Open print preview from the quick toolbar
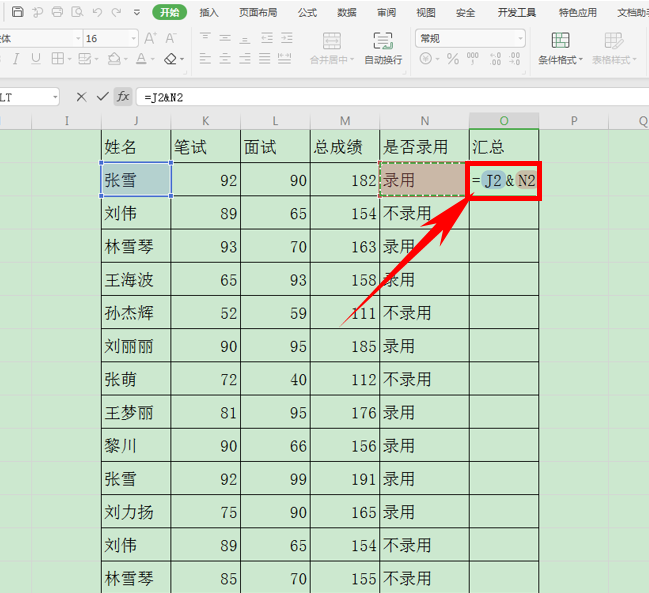The width and height of the screenshot is (649, 593). tap(77, 12)
